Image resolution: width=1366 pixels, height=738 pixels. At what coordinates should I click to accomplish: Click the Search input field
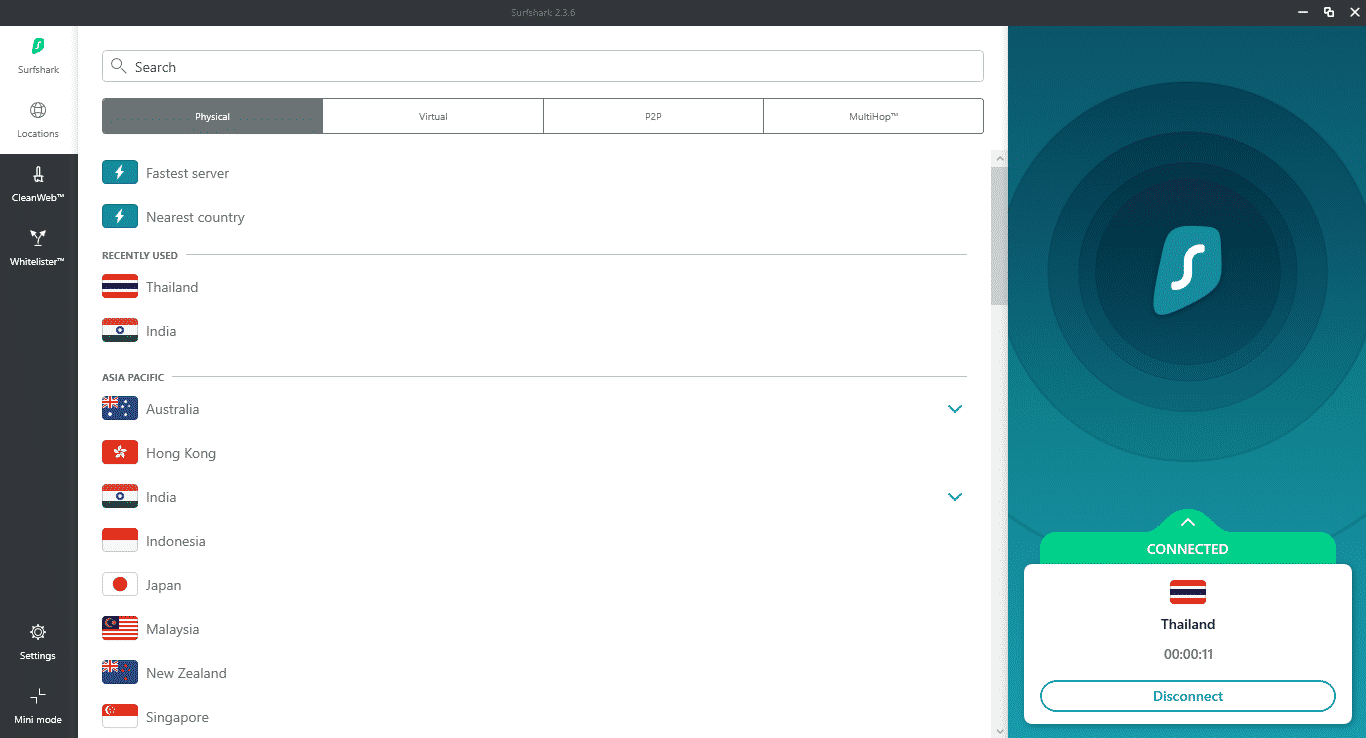pos(543,66)
